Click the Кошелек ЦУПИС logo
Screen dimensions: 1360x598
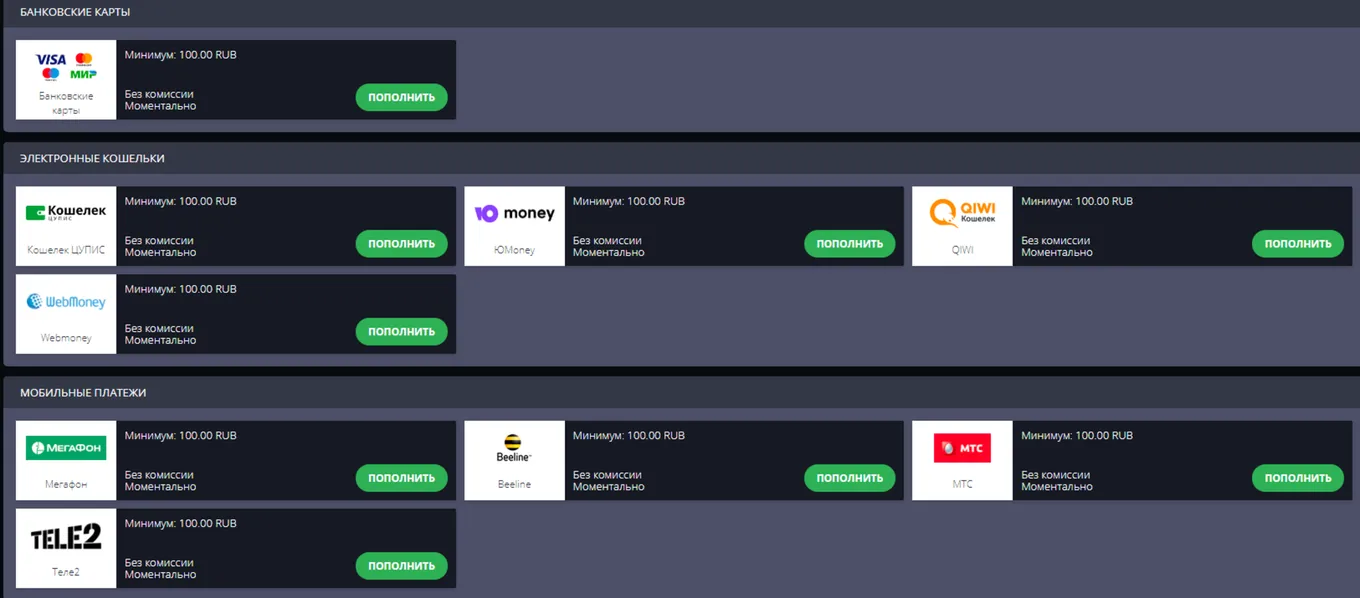click(x=66, y=213)
